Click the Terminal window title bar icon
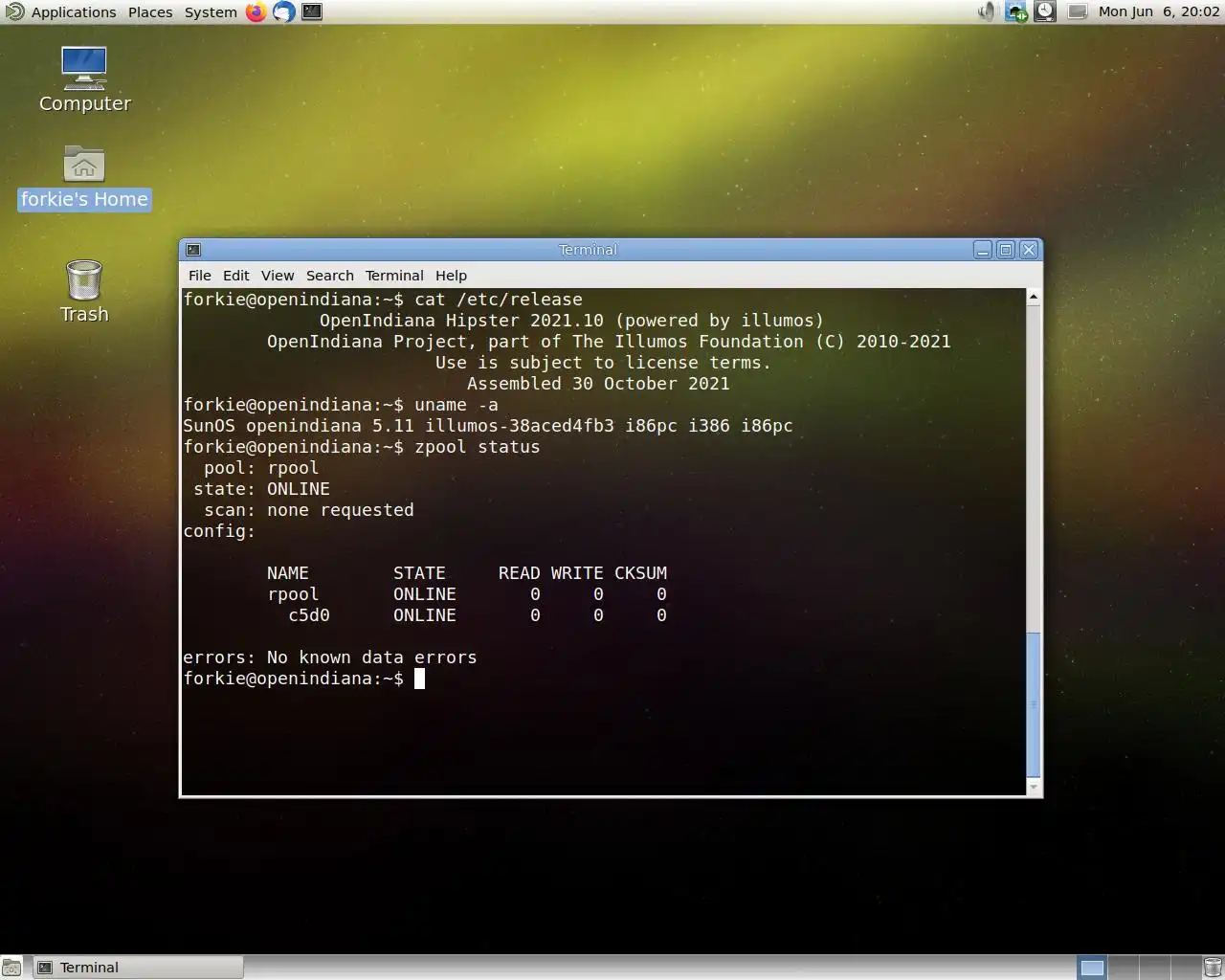 (x=192, y=250)
